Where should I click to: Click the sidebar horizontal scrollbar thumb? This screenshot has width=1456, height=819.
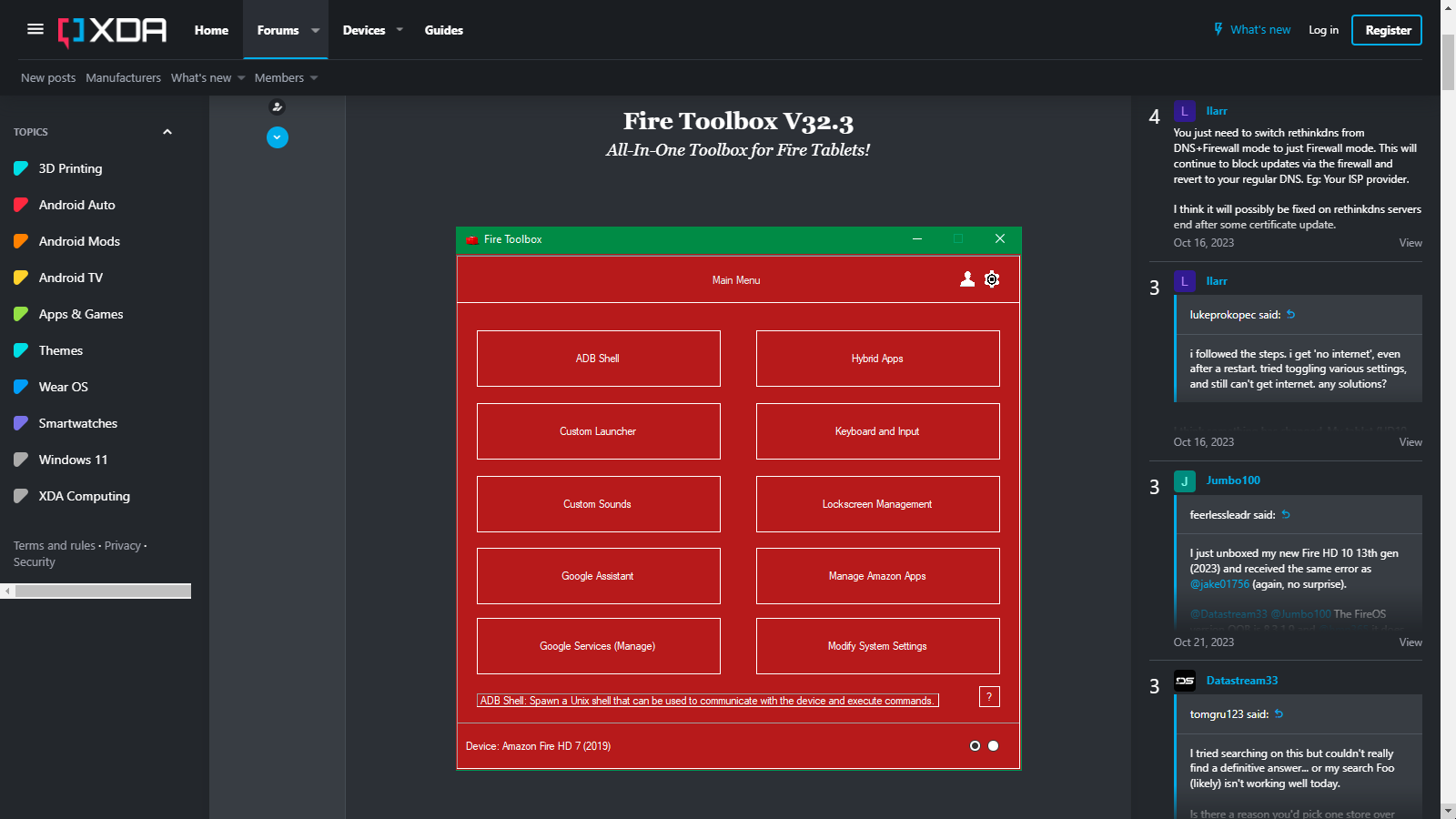point(103,591)
